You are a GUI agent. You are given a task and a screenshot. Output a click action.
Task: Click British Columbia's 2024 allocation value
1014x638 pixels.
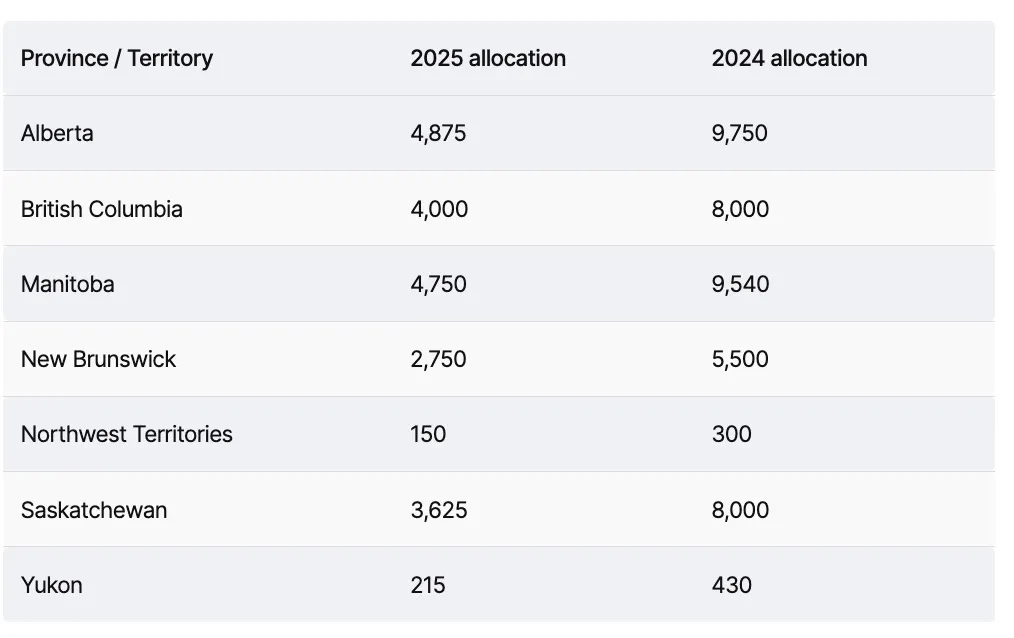tap(740, 209)
